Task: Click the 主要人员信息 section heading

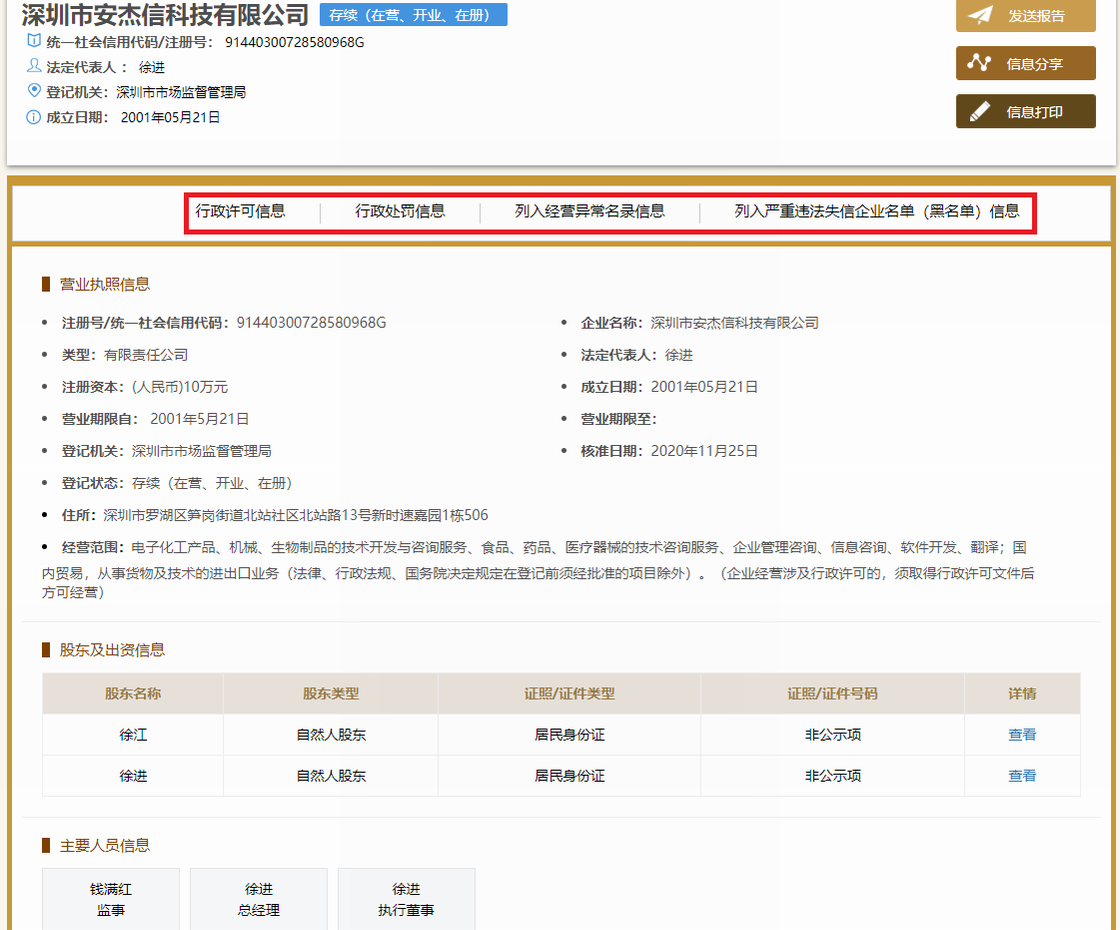Action: (x=104, y=846)
